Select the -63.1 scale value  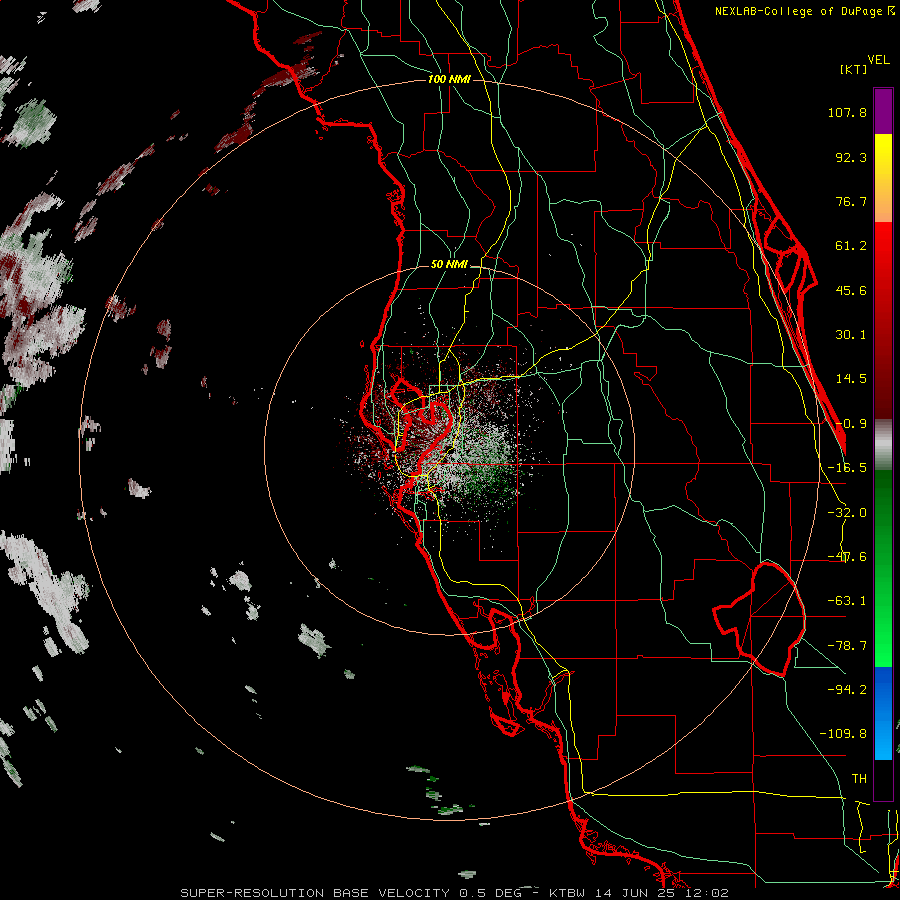pyautogui.click(x=847, y=601)
